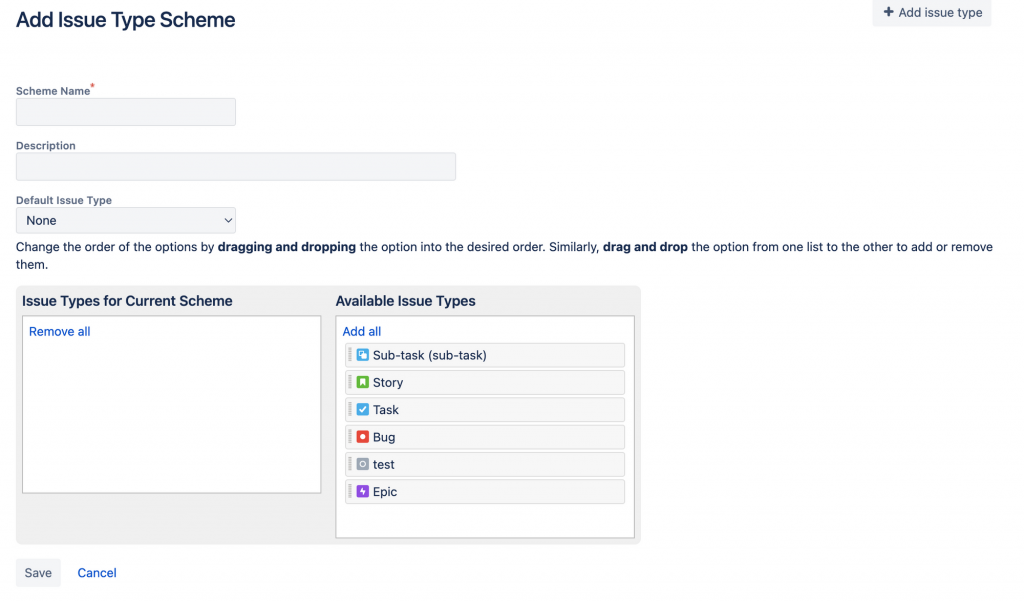Click the green Story issue type icon

[363, 382]
